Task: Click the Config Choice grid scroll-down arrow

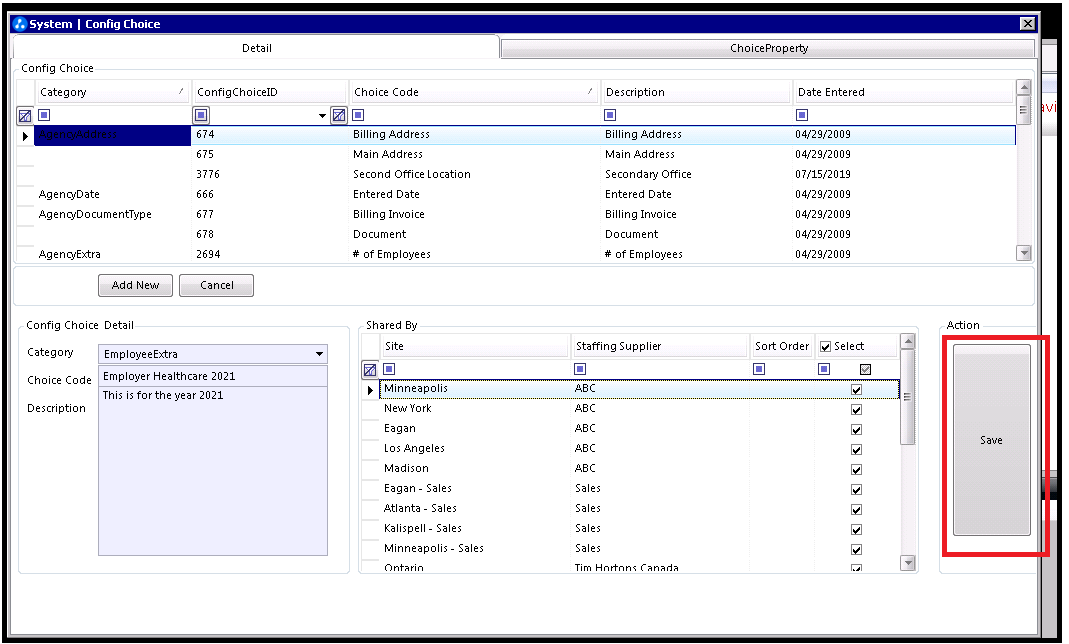Action: 1023,253
